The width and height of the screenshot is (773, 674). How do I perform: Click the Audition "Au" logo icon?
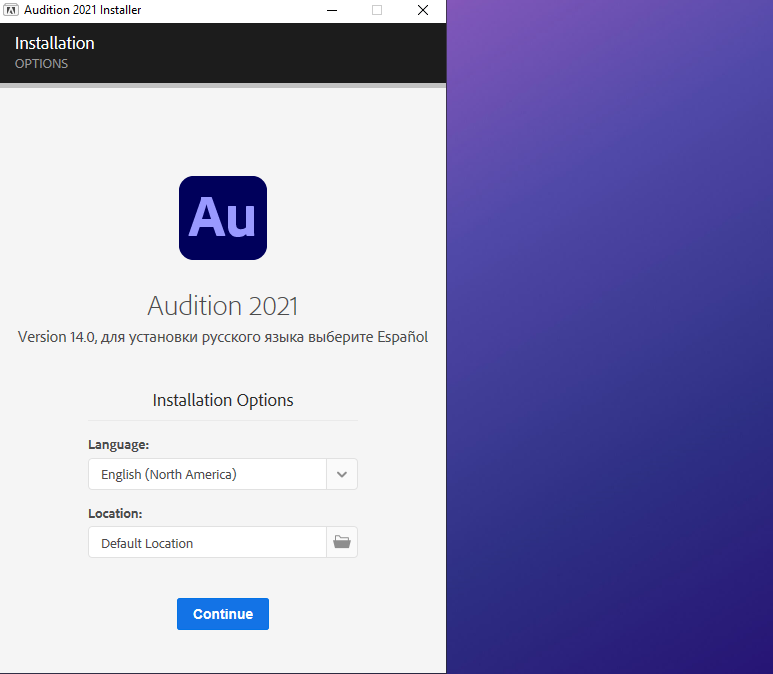(x=222, y=218)
